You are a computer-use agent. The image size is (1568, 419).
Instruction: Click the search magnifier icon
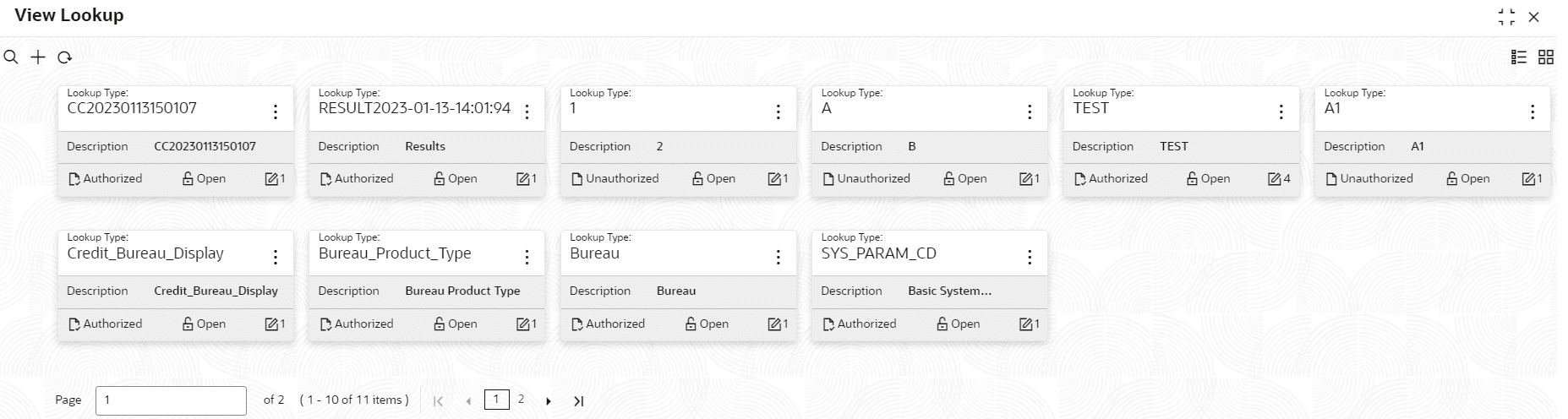click(x=11, y=57)
